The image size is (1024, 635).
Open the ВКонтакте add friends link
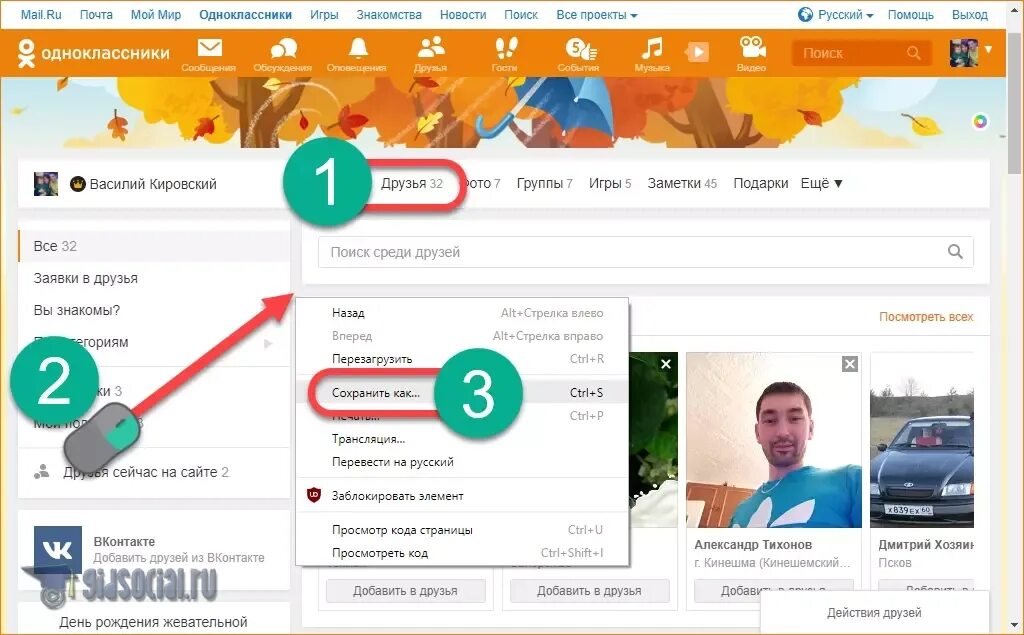(x=178, y=558)
